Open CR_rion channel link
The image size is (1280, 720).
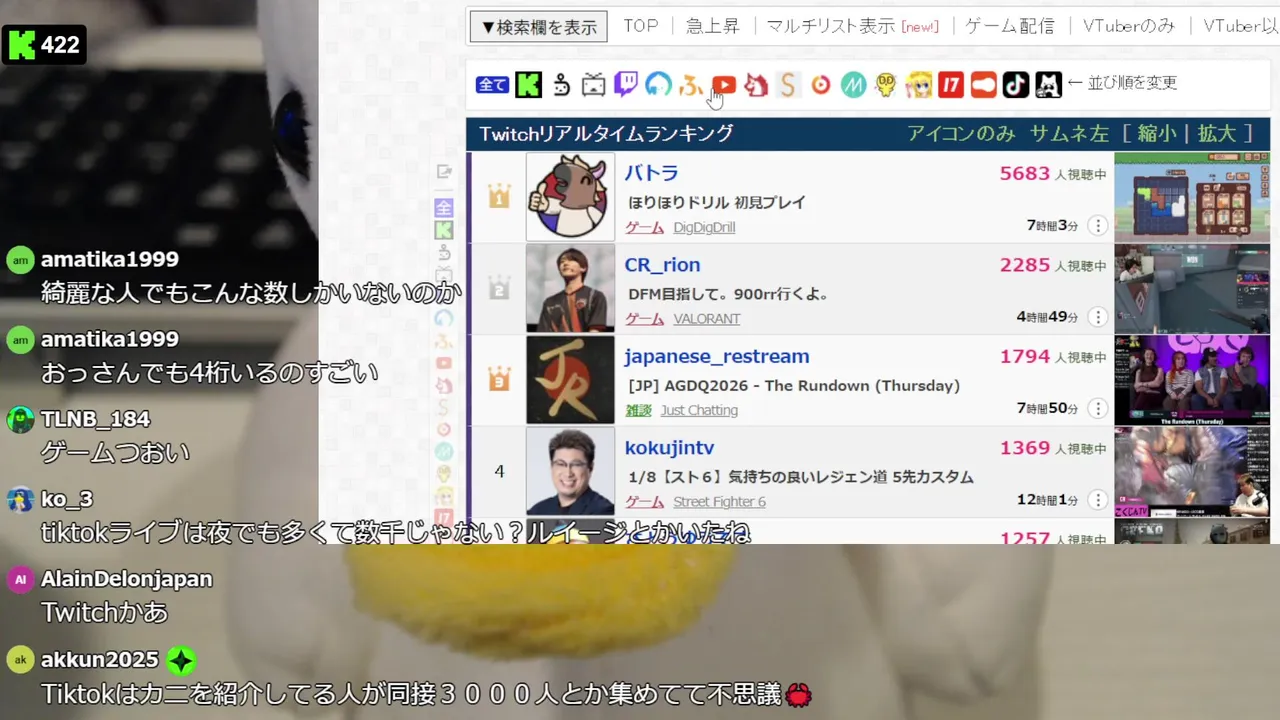[x=662, y=265]
